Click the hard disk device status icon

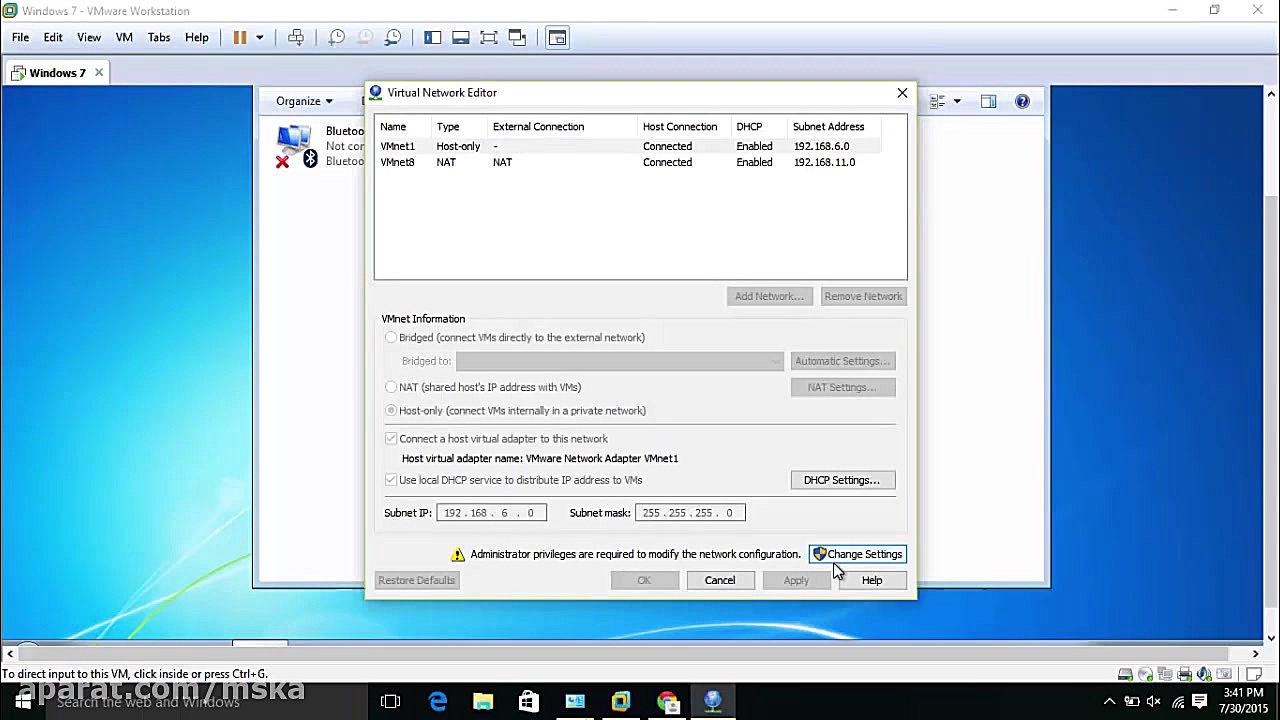[x=1125, y=674]
